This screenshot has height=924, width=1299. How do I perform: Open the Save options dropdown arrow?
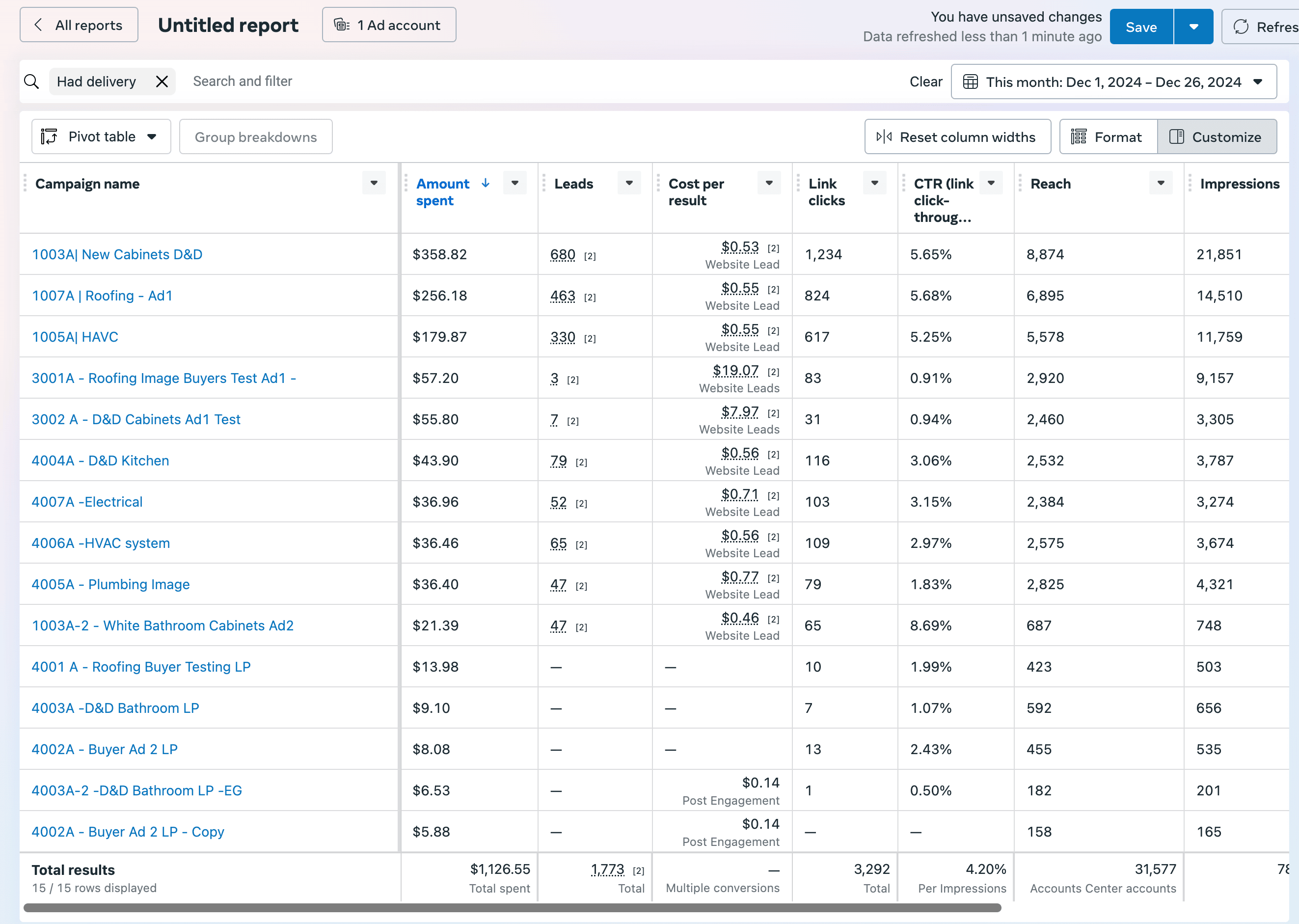tap(1193, 27)
